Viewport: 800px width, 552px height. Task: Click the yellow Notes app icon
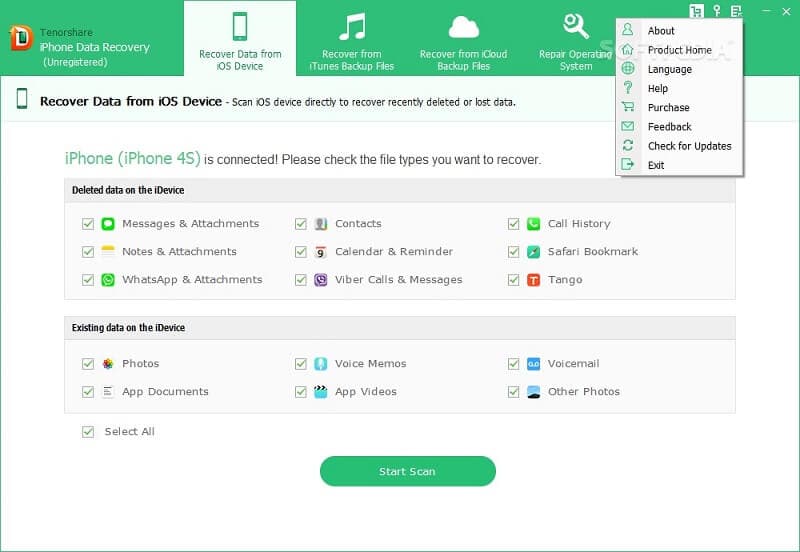(x=108, y=252)
